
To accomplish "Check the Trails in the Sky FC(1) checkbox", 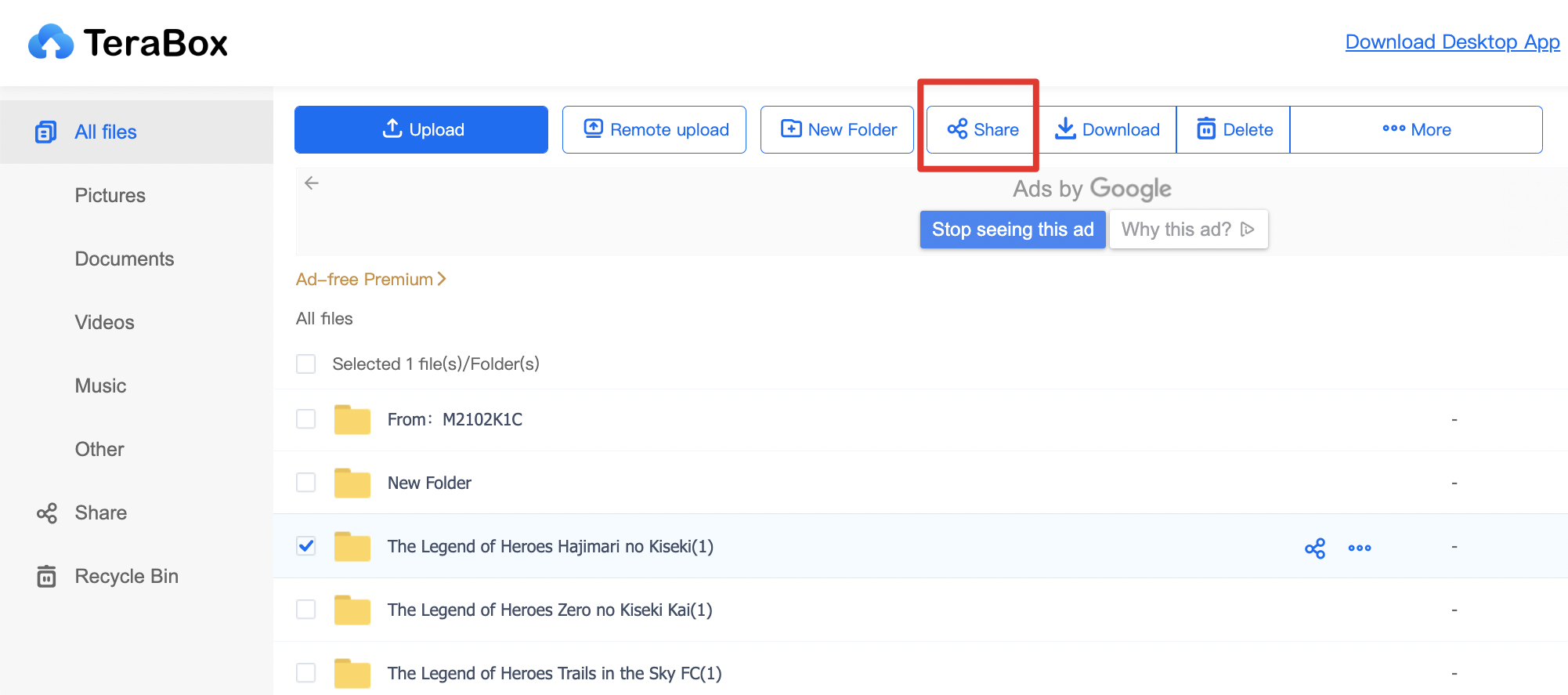I will point(306,673).
